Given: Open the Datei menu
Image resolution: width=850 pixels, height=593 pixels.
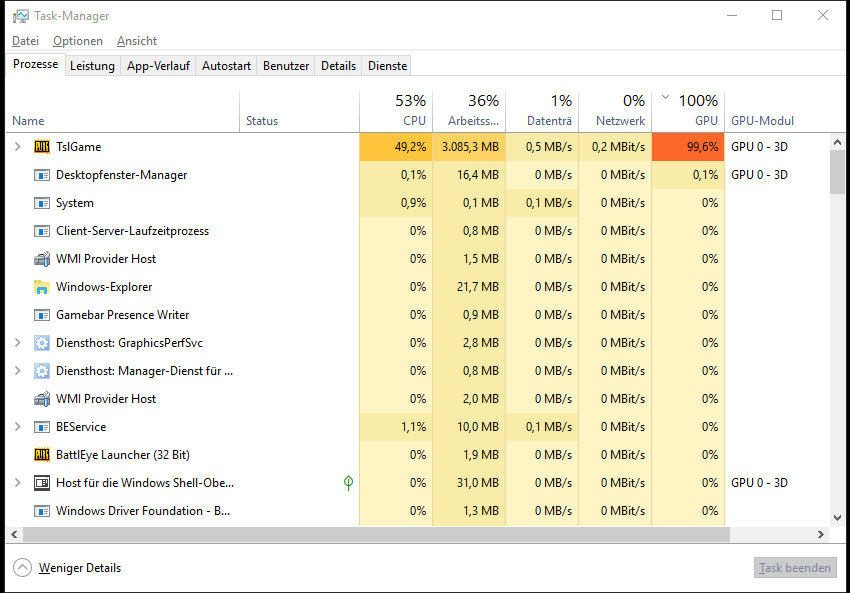Looking at the screenshot, I should (25, 41).
